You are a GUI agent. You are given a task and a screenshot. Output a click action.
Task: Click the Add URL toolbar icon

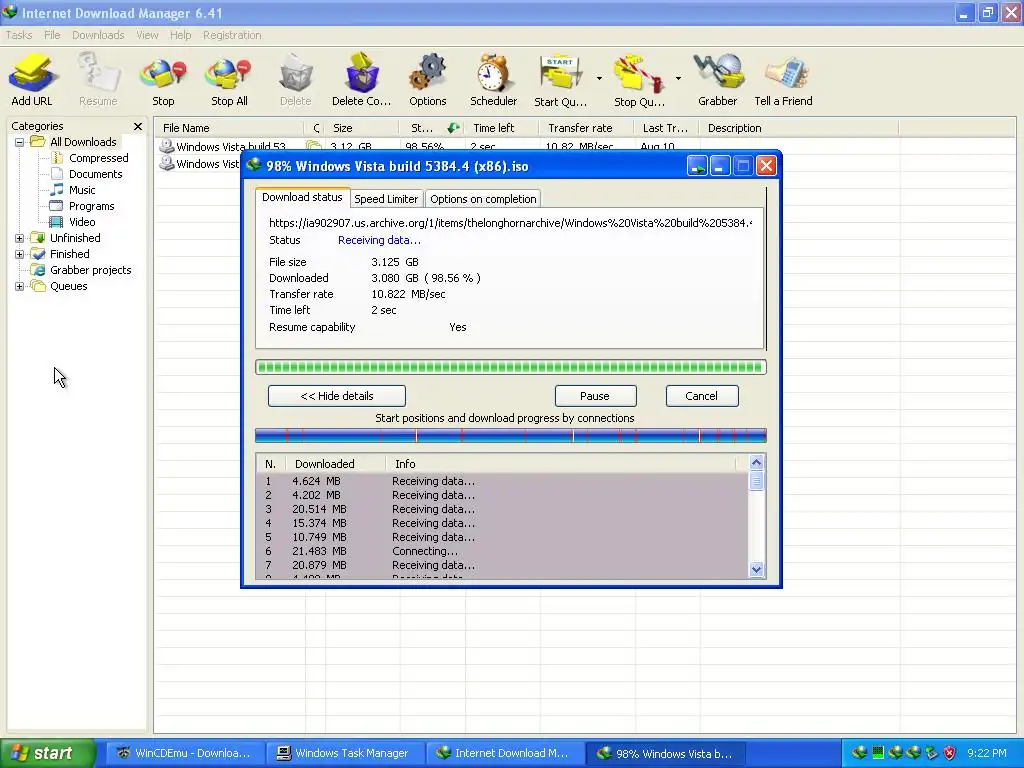tap(31, 80)
